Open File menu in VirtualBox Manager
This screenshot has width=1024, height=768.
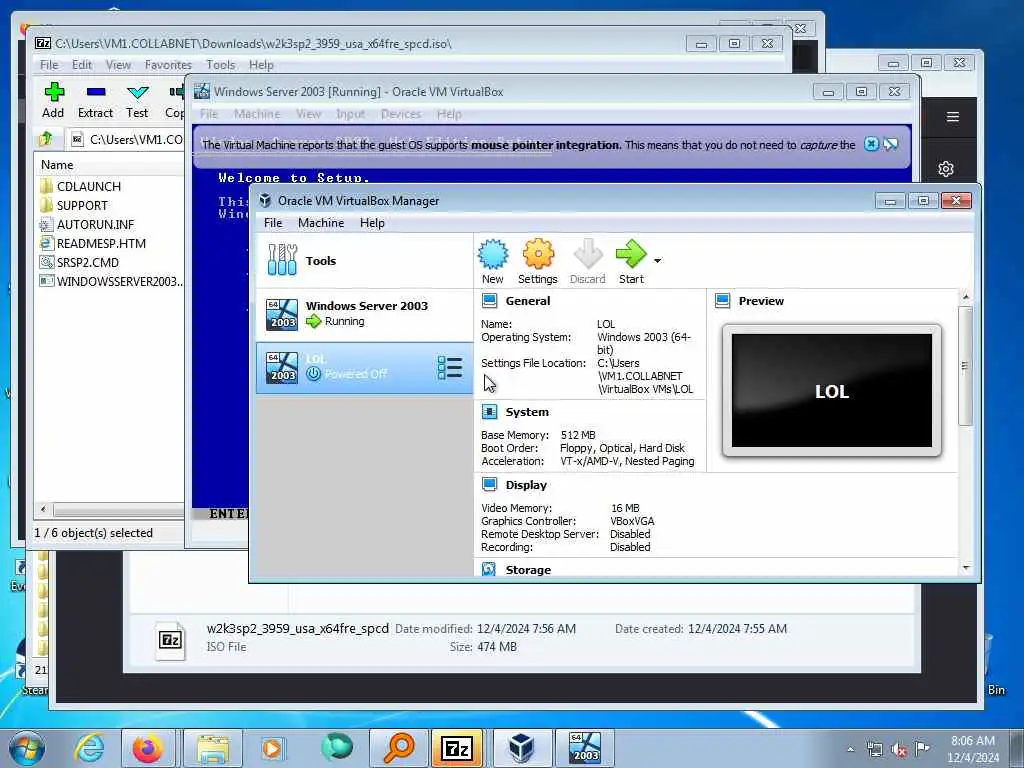click(273, 223)
